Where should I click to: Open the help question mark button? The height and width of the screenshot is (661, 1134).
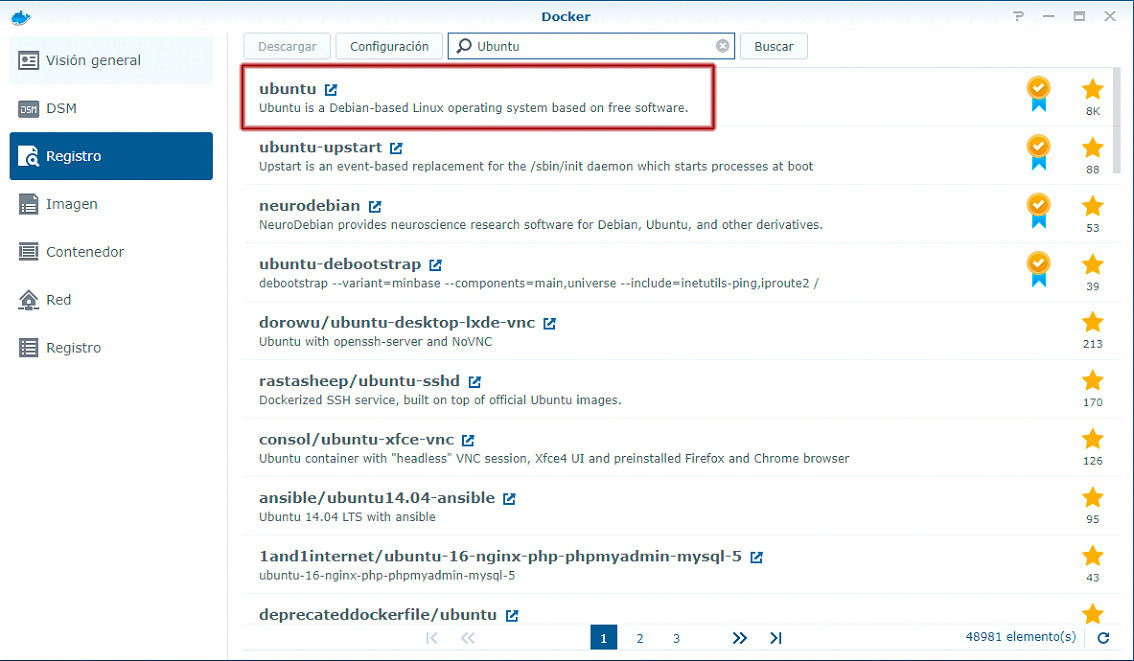(1018, 16)
